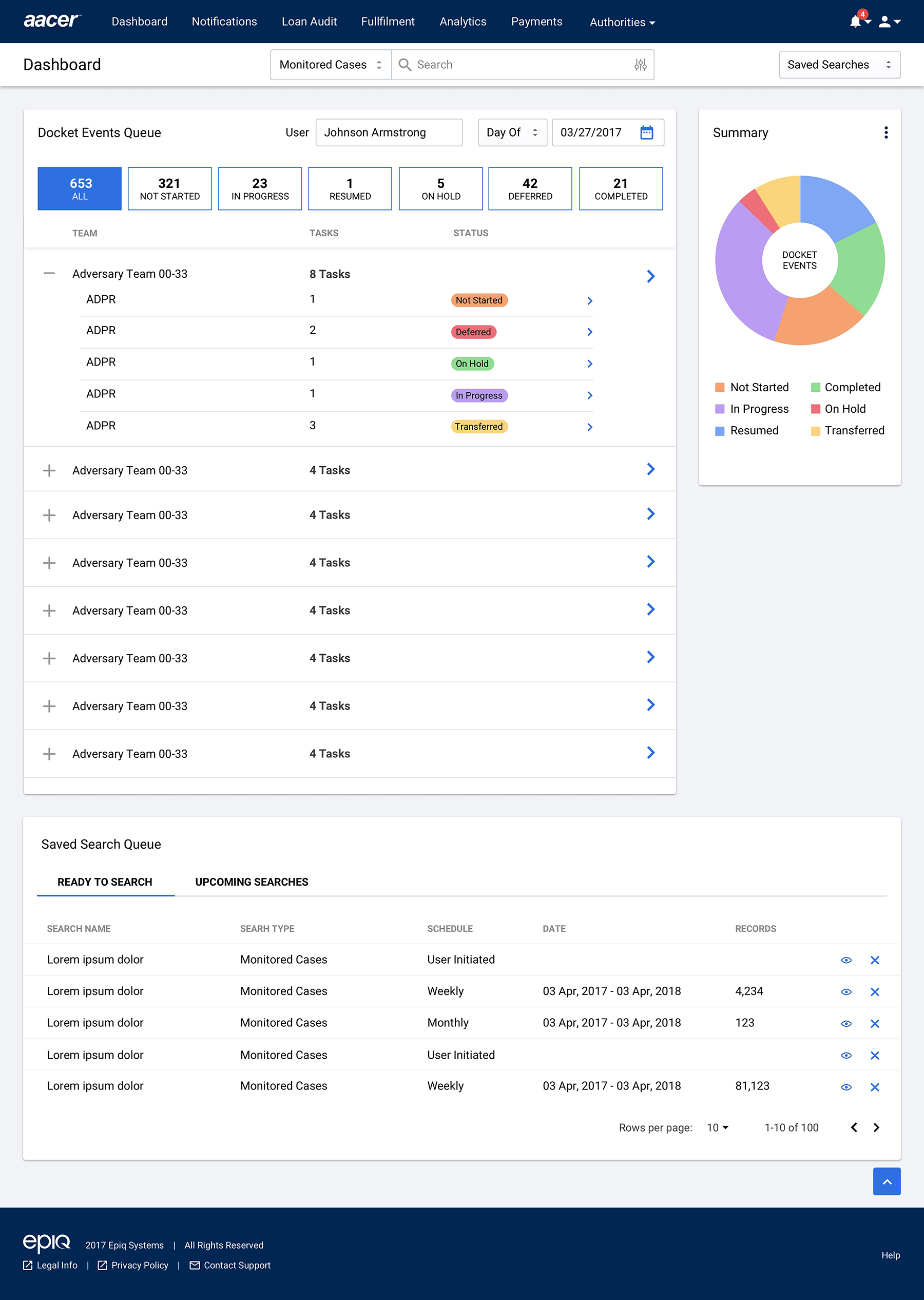The width and height of the screenshot is (924, 1300).
Task: Open the Privacy Policy link
Action: pos(140,1265)
